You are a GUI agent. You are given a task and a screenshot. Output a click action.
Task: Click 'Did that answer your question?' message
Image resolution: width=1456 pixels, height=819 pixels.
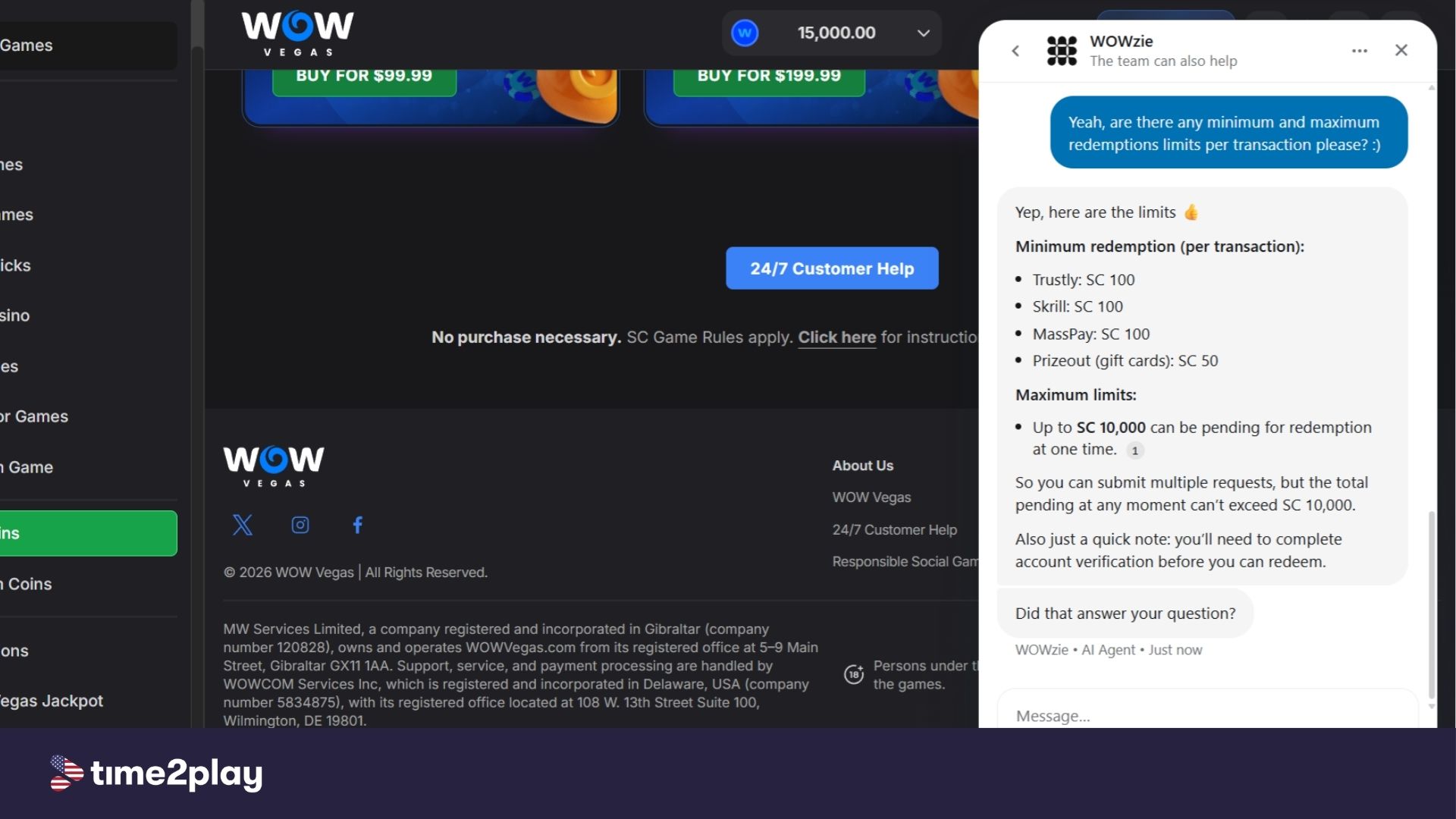(x=1125, y=613)
